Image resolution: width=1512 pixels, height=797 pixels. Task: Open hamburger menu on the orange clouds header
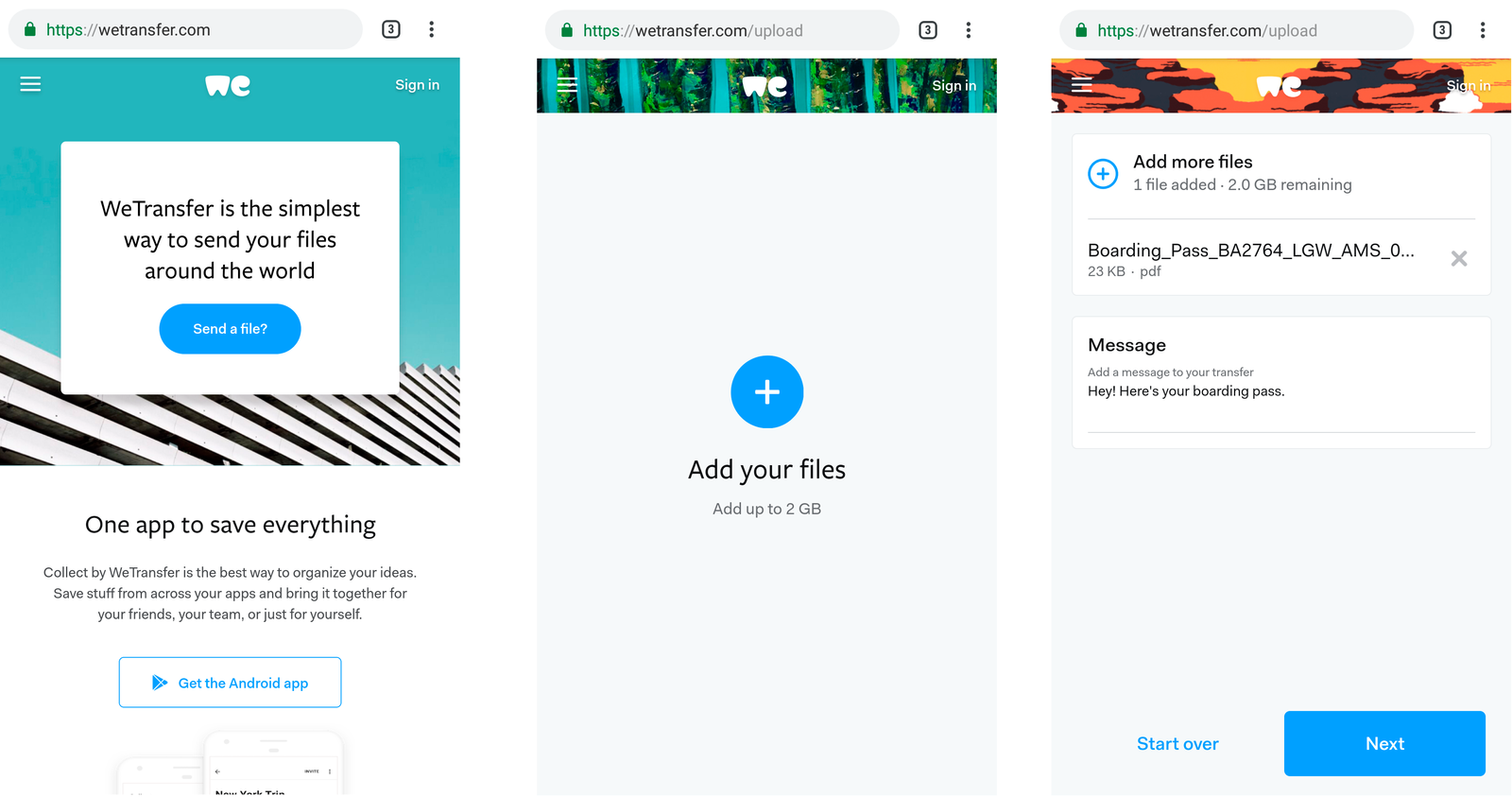pos(1081,85)
